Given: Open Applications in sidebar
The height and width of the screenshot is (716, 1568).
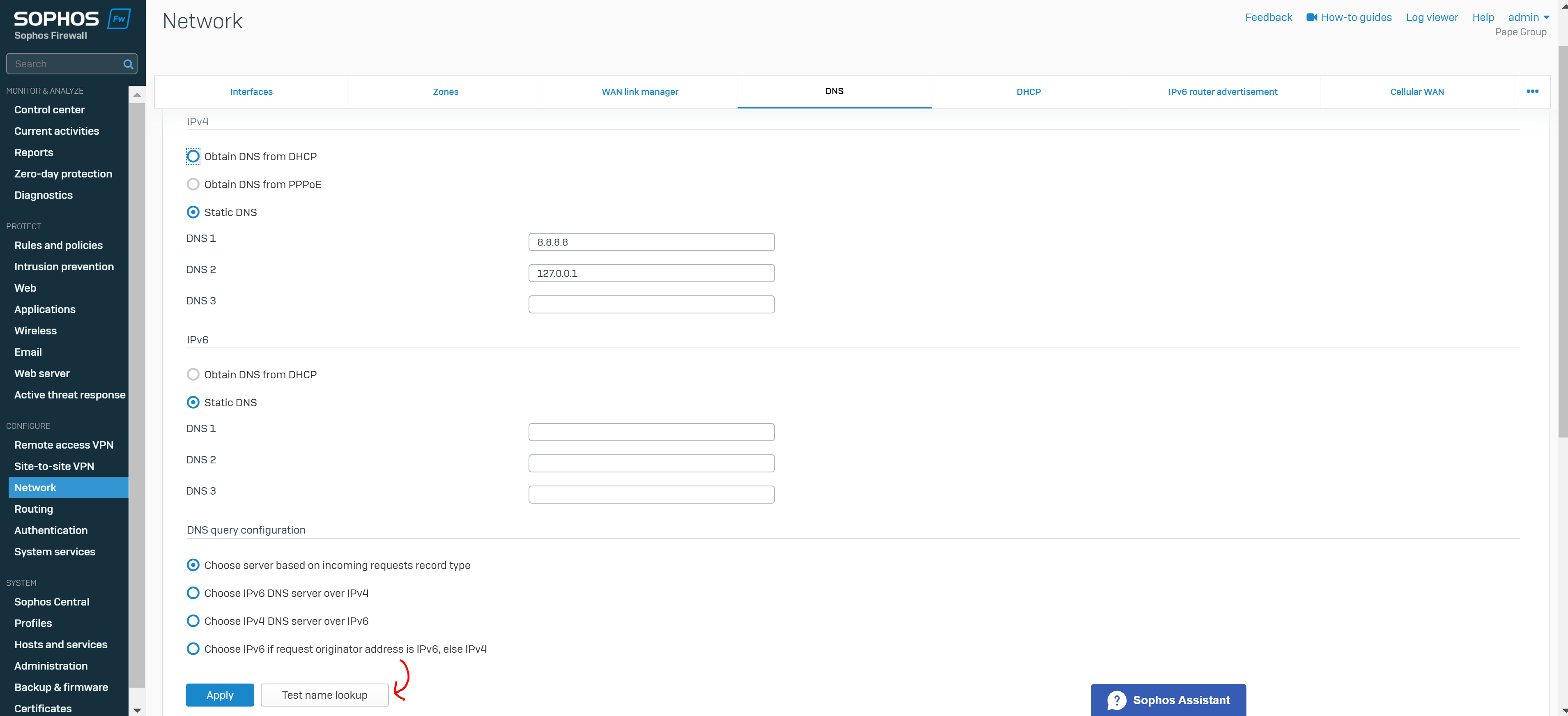Looking at the screenshot, I should 45,309.
